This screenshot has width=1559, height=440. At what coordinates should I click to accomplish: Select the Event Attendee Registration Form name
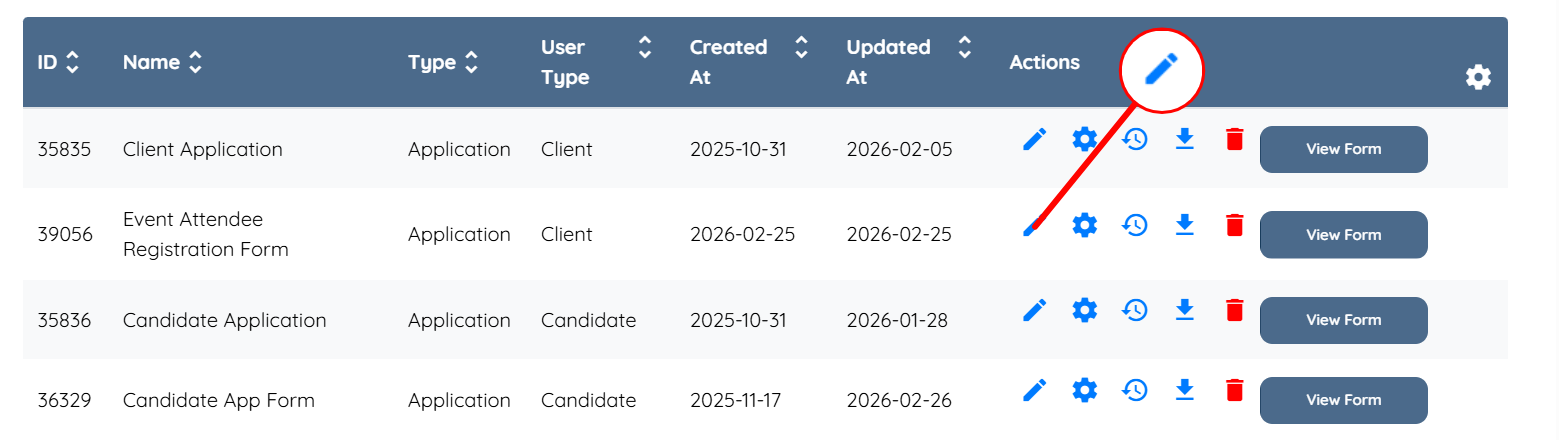click(205, 234)
